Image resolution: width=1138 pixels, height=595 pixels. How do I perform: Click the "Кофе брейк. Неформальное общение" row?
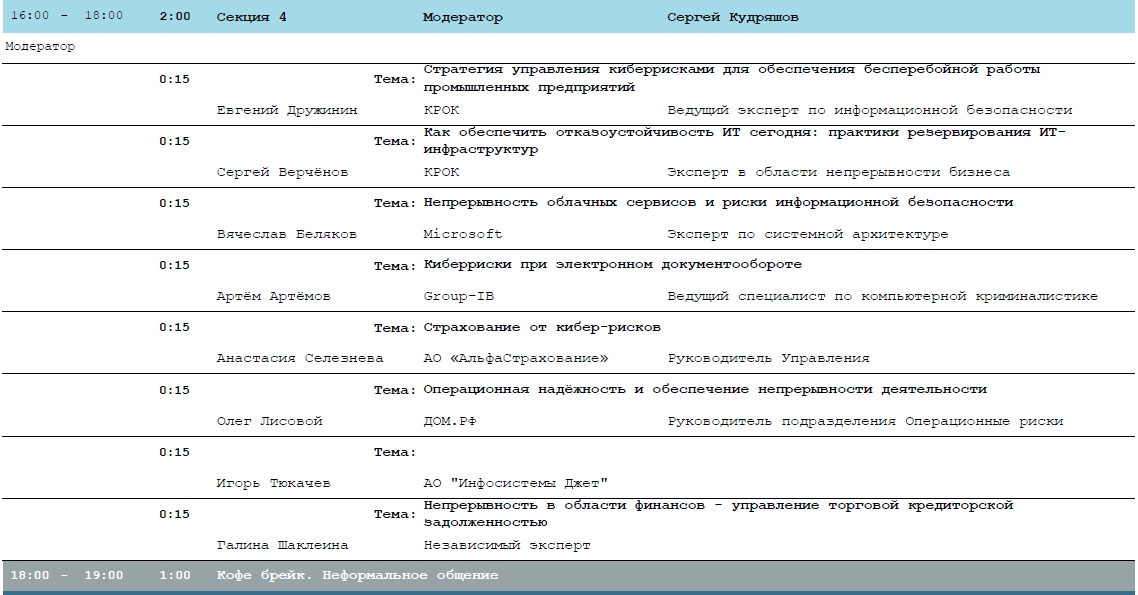tap(357, 576)
